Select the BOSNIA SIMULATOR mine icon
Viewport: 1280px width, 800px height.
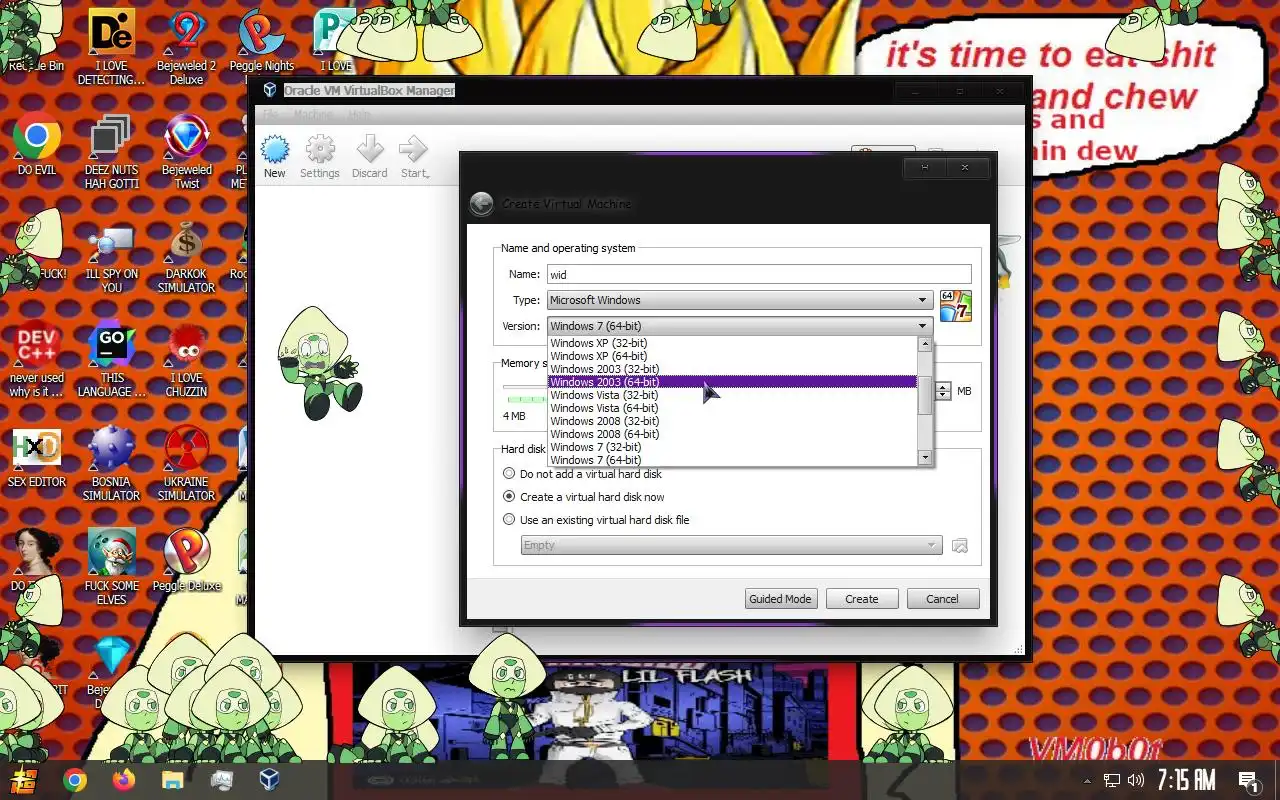[x=112, y=450]
